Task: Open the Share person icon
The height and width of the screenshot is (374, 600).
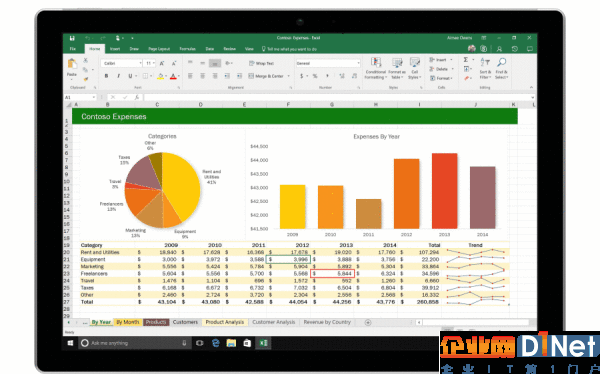Action: click(x=499, y=49)
